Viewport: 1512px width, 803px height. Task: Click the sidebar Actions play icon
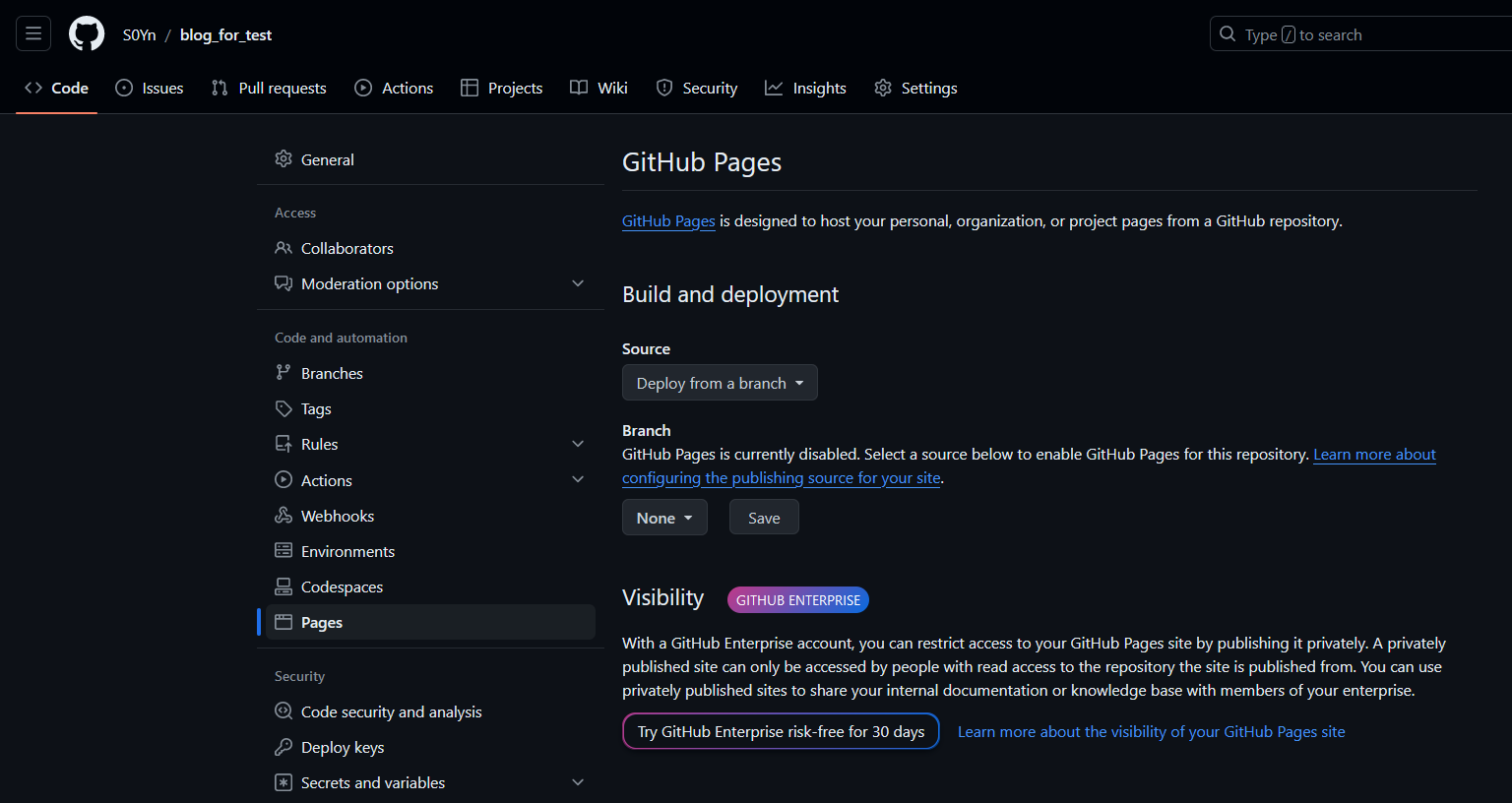click(283, 480)
